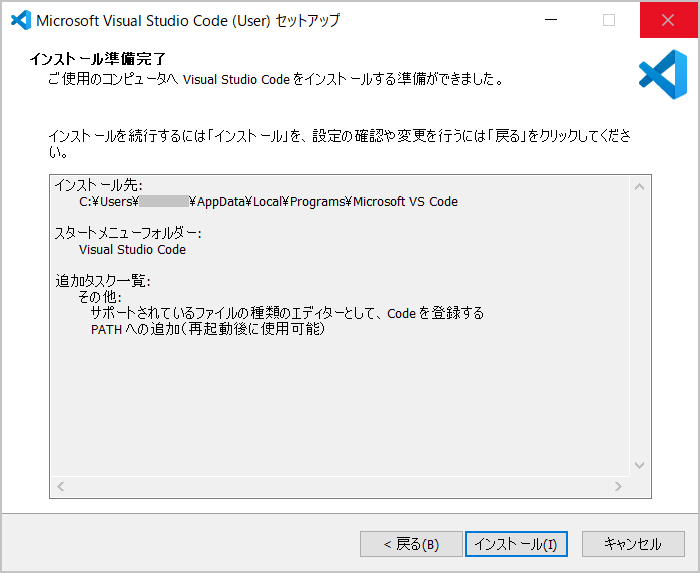This screenshot has height=573, width=700.
Task: Click the disabled maximize button
Action: click(608, 20)
